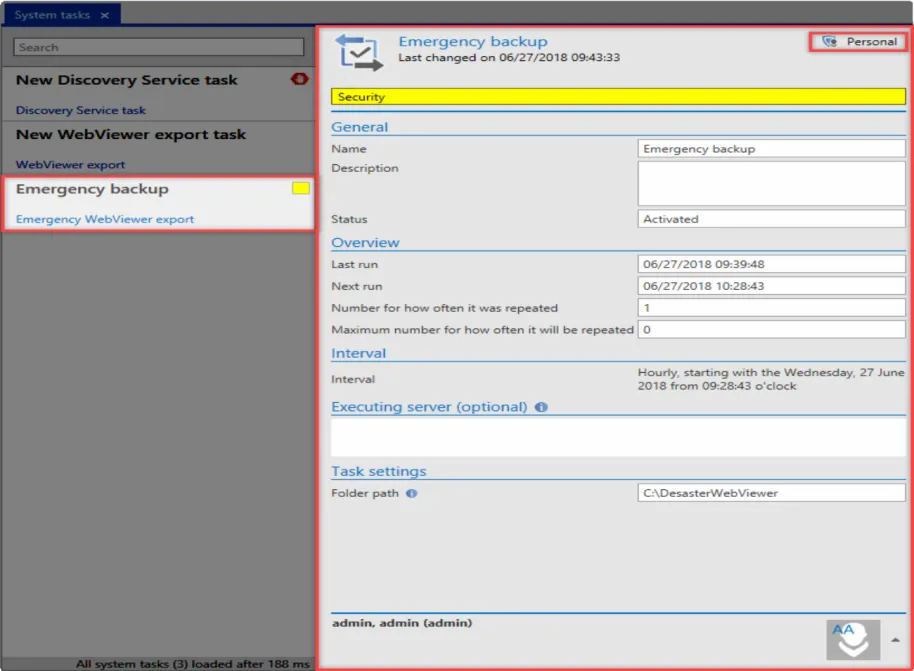Click the empty Description text area

771,184
